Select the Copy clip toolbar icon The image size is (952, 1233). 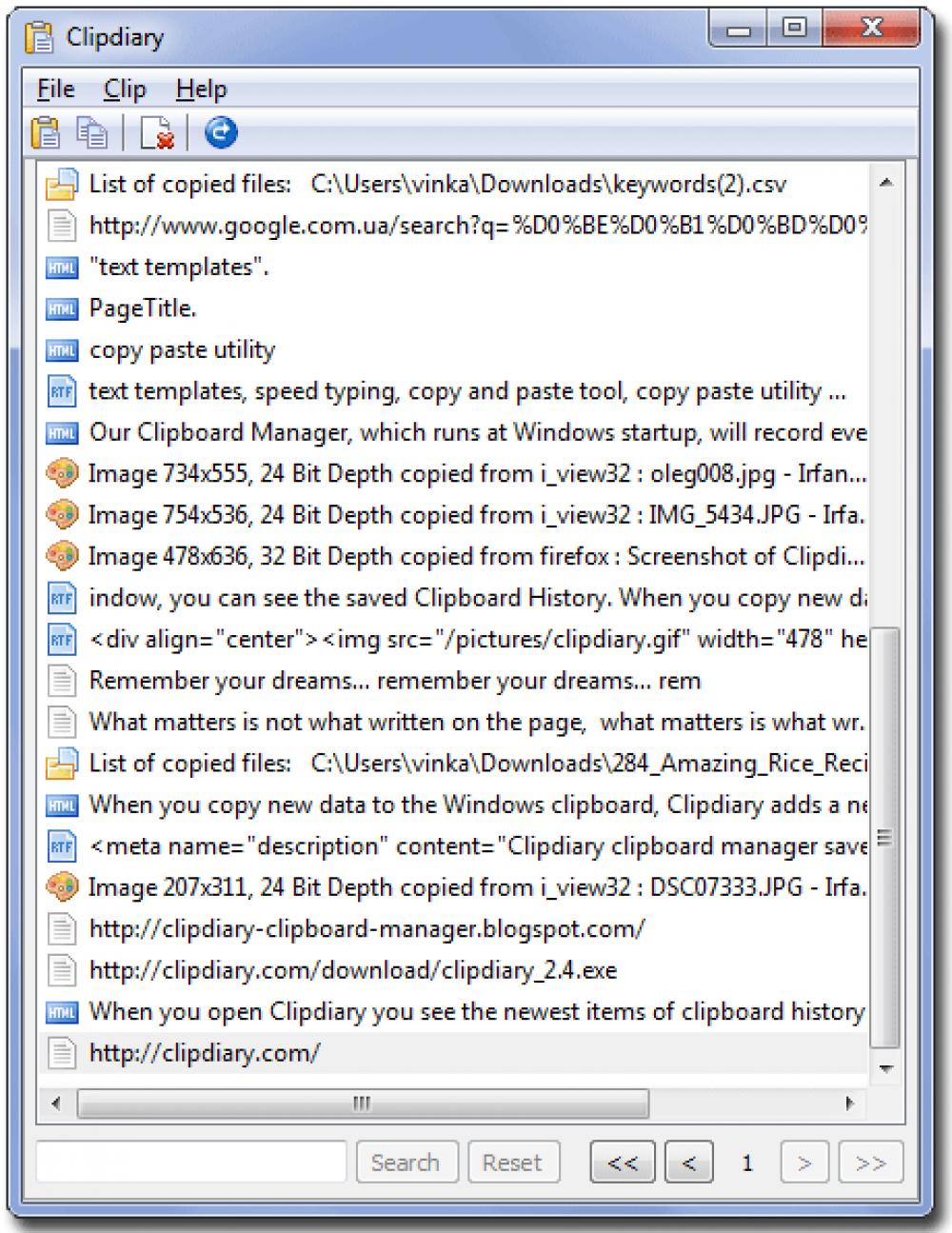pos(90,131)
